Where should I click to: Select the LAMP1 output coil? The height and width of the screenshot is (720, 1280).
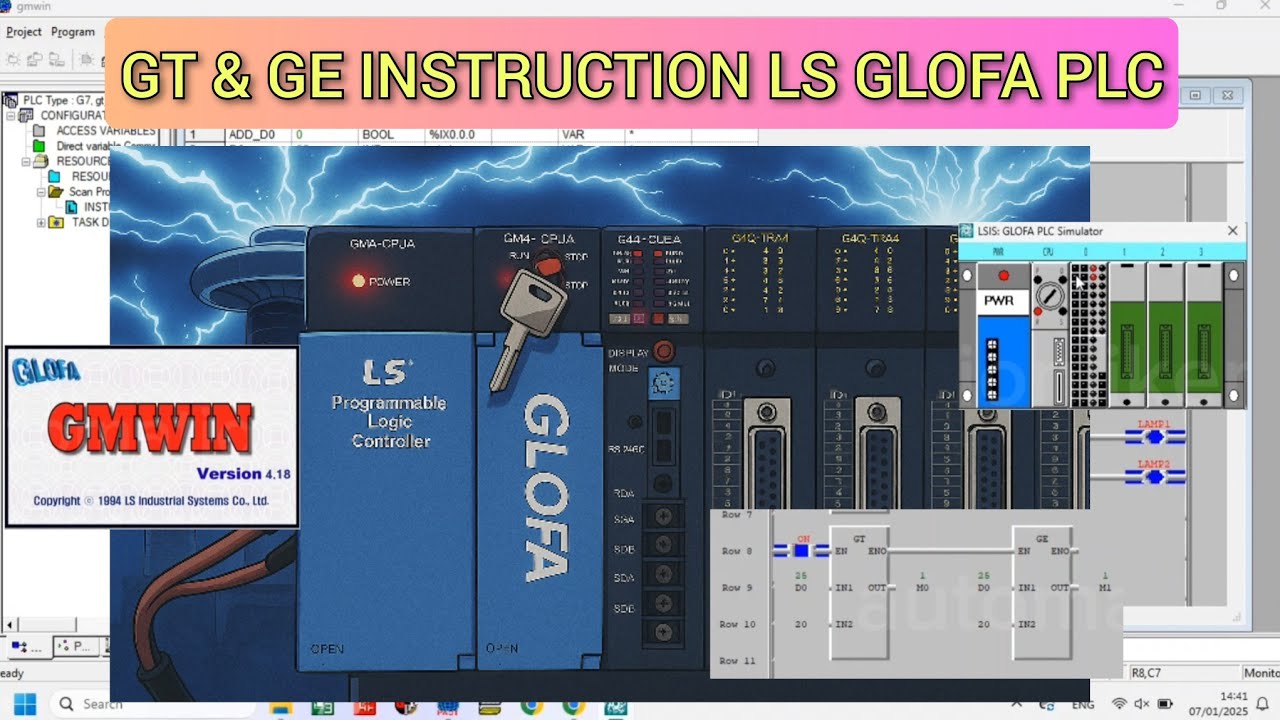[1154, 436]
